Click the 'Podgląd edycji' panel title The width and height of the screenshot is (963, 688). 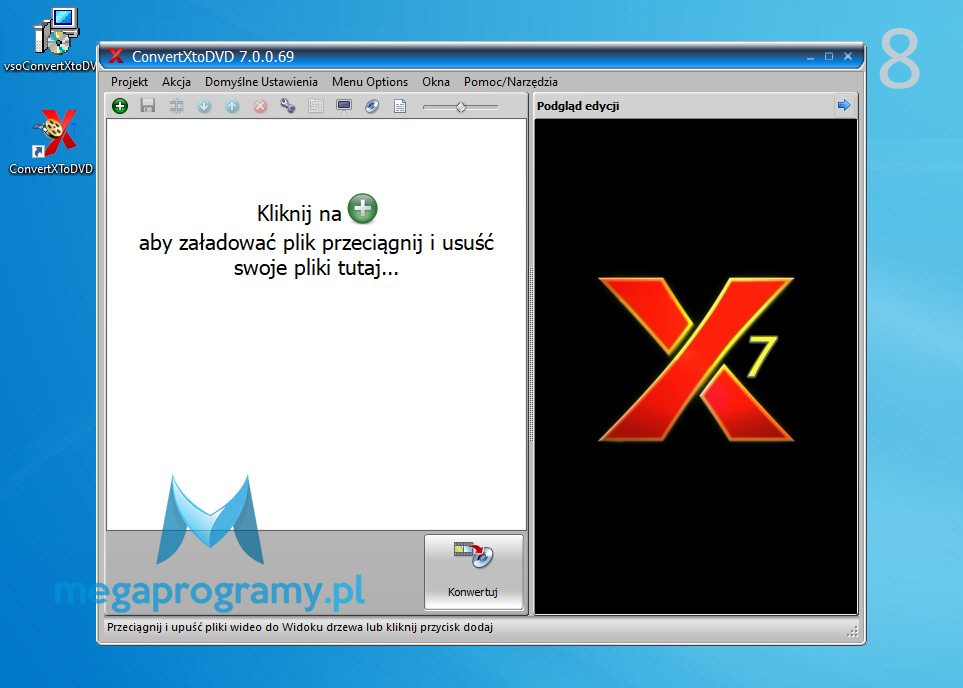[x=578, y=106]
